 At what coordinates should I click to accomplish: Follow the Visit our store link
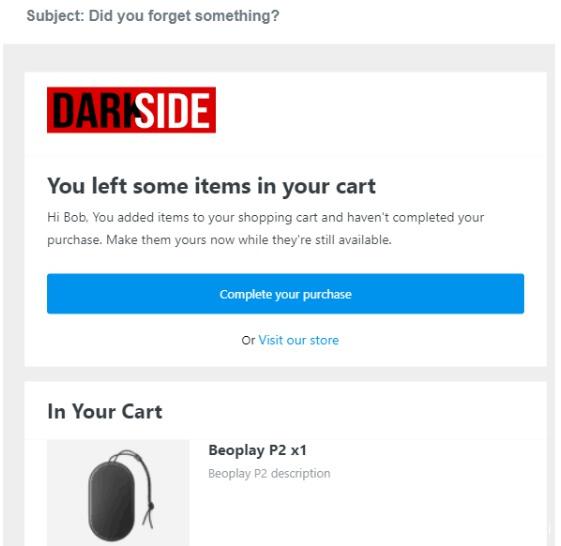pos(298,340)
